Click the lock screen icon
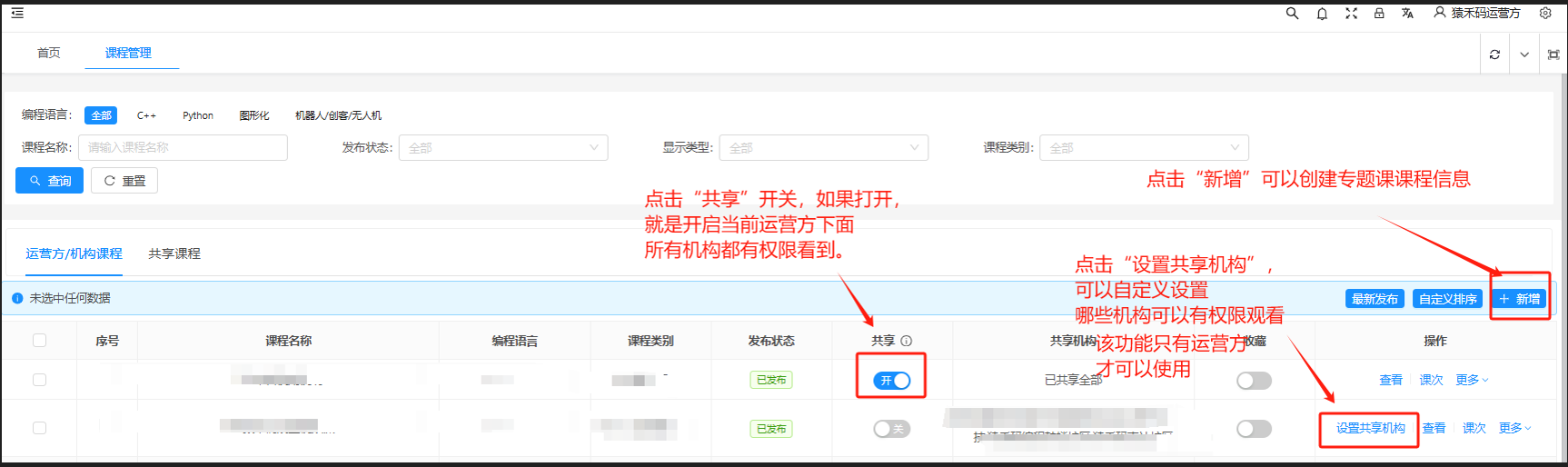The width and height of the screenshot is (1568, 467). point(1379,14)
